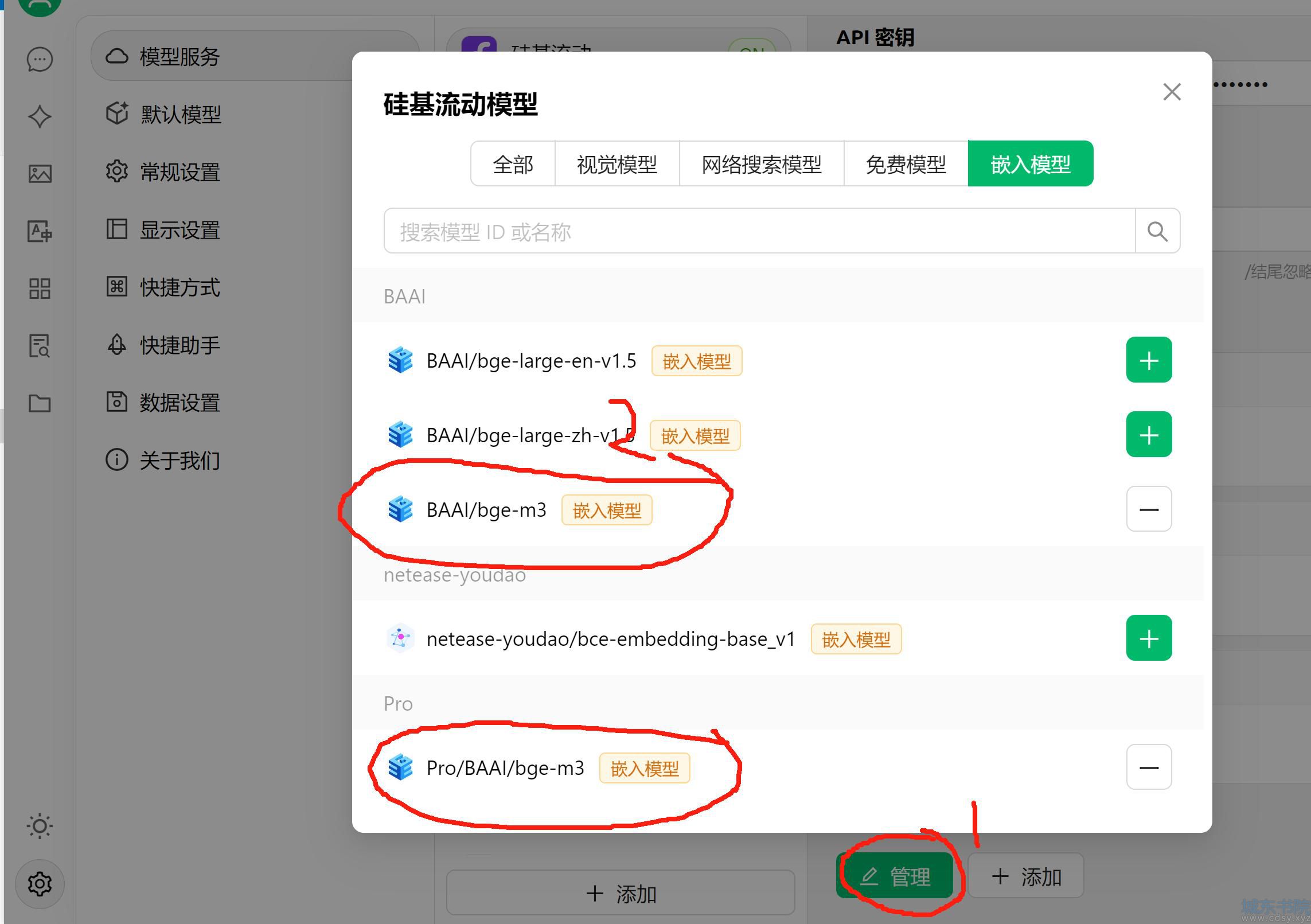1311x924 pixels.
Task: Remove the Pro/BAAI/bge-m3 model
Action: (x=1149, y=767)
